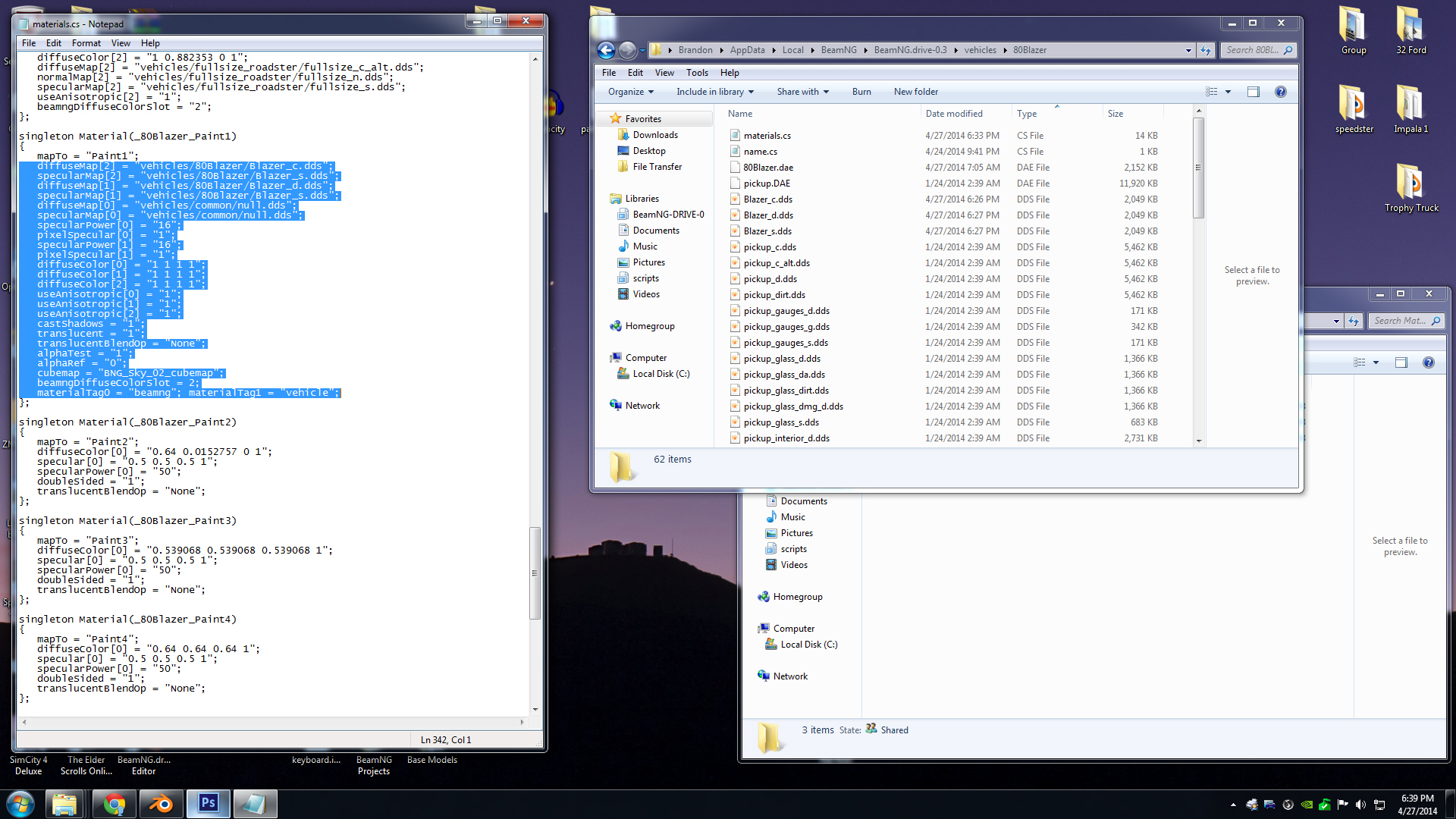Open the Windows Start button

click(20, 804)
